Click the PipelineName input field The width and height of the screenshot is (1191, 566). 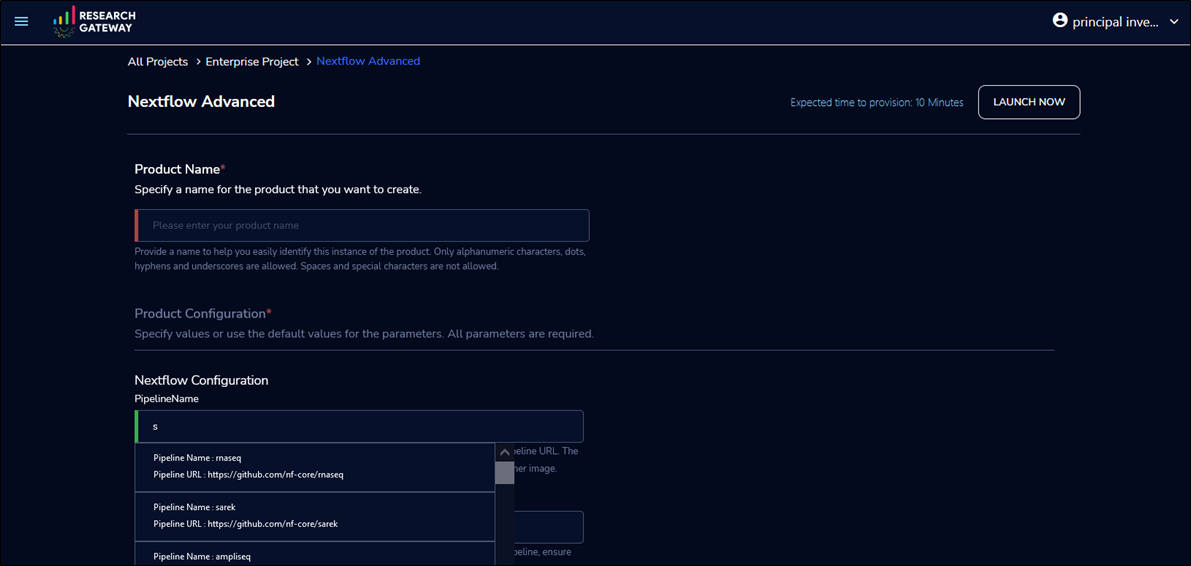pyautogui.click(x=359, y=426)
